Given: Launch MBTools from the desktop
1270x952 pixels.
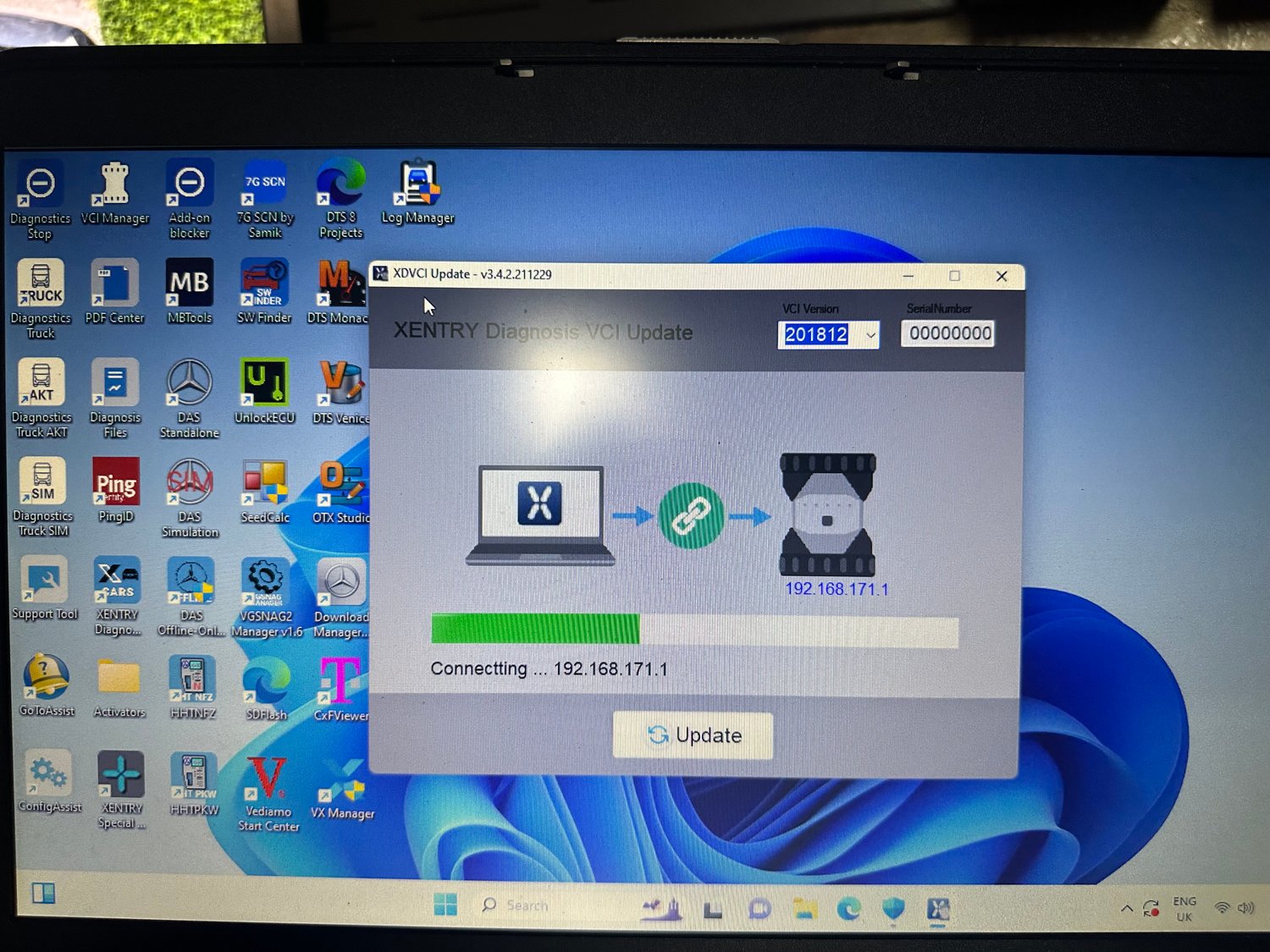Looking at the screenshot, I should point(190,292).
